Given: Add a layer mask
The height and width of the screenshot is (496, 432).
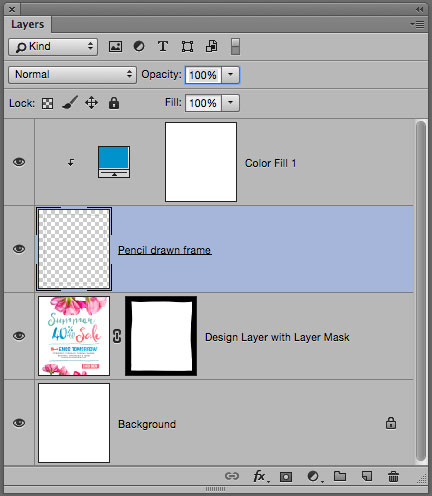Looking at the screenshot, I should (x=286, y=477).
